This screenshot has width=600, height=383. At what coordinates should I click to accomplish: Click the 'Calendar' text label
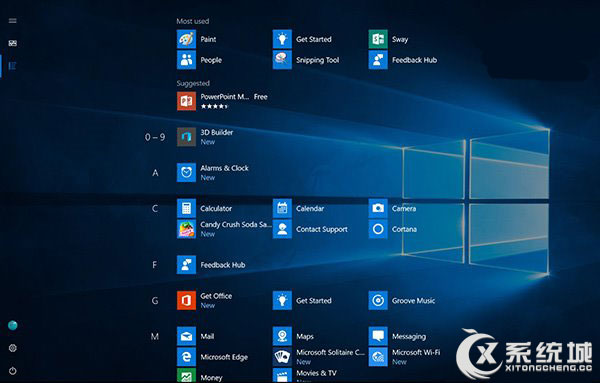tap(310, 209)
